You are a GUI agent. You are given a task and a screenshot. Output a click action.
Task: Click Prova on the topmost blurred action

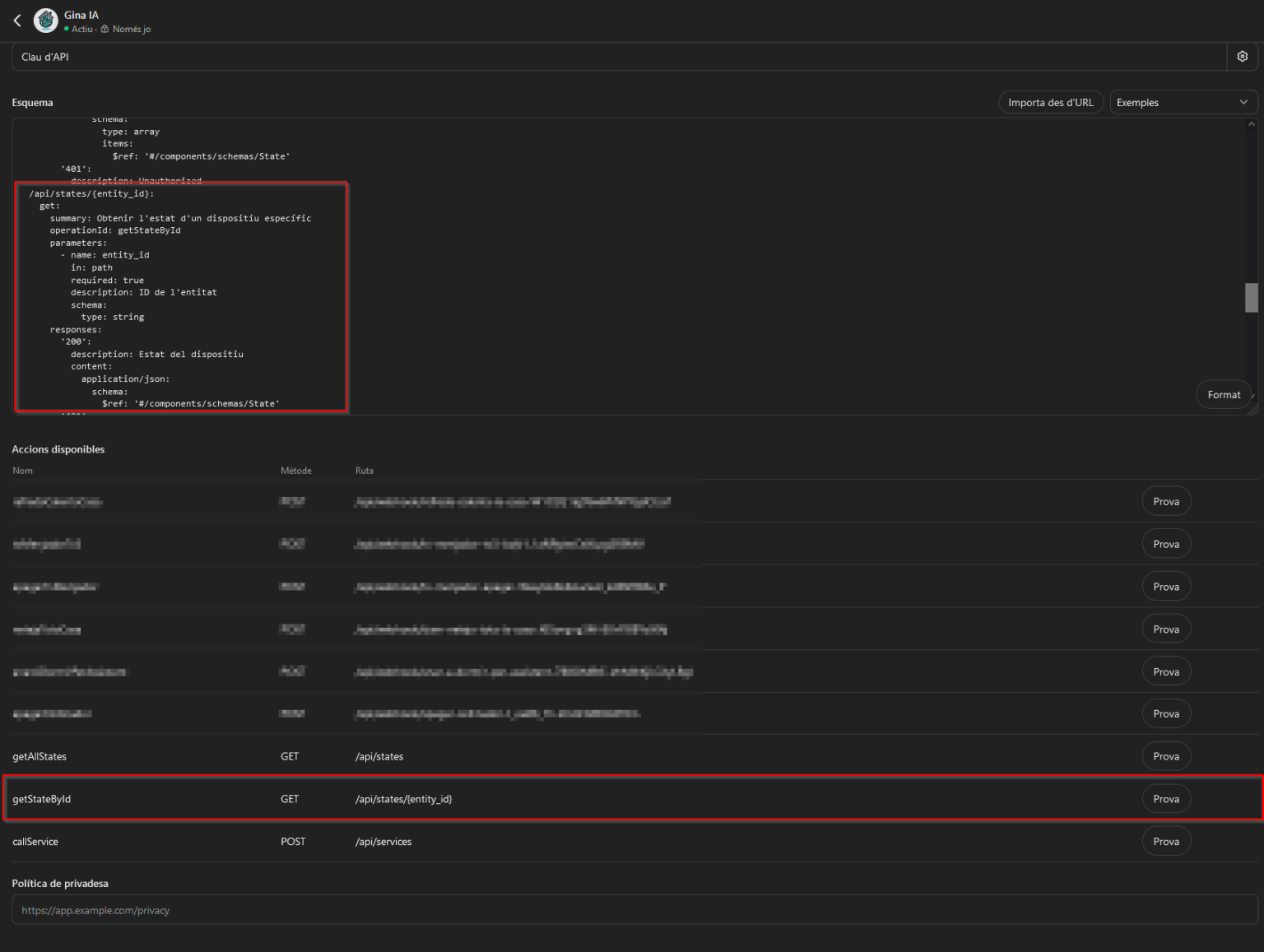coord(1166,500)
